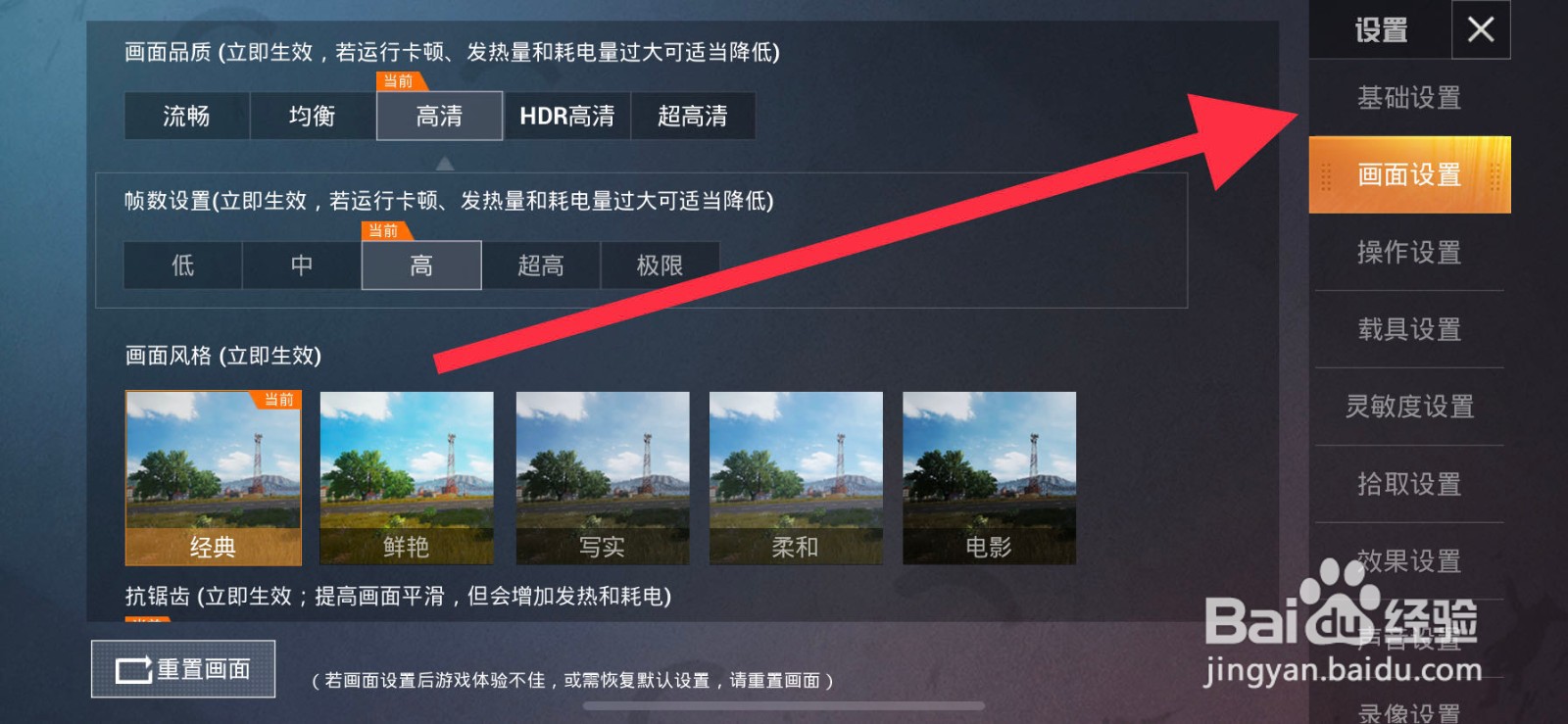Choose 超高清 graphics quality
Viewport: 1568px width, 724px height.
click(693, 116)
